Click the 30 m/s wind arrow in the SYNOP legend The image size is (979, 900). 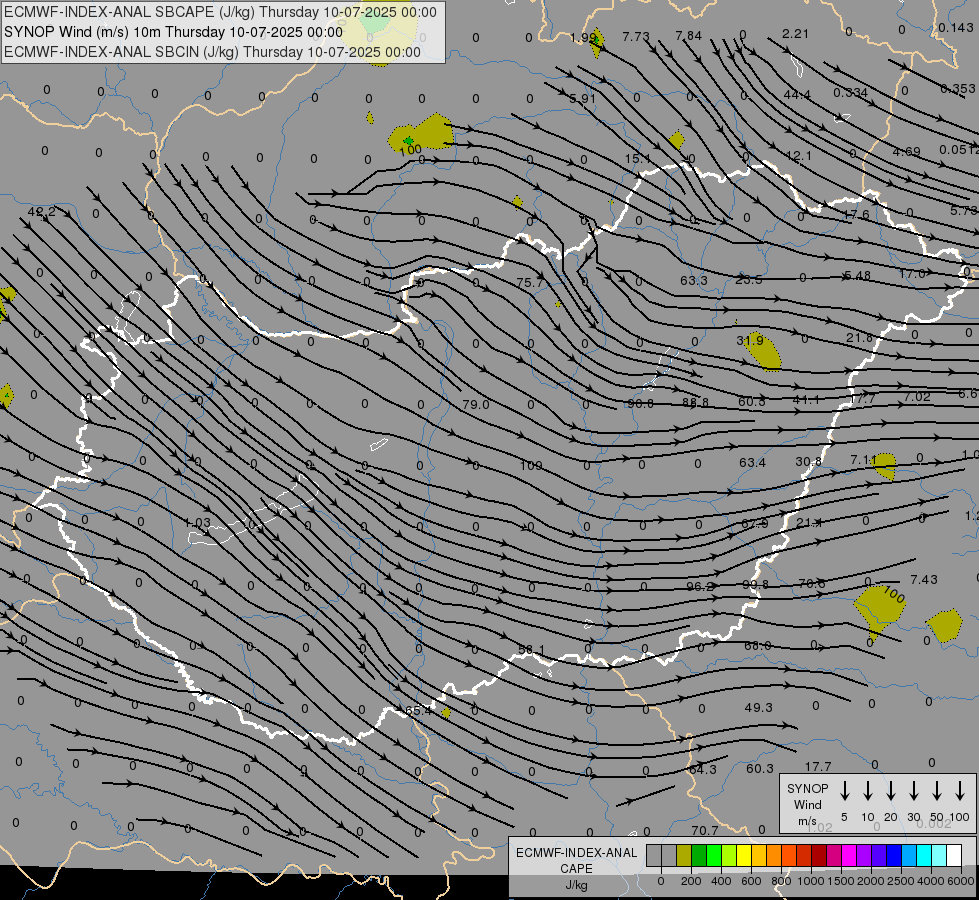tap(913, 791)
